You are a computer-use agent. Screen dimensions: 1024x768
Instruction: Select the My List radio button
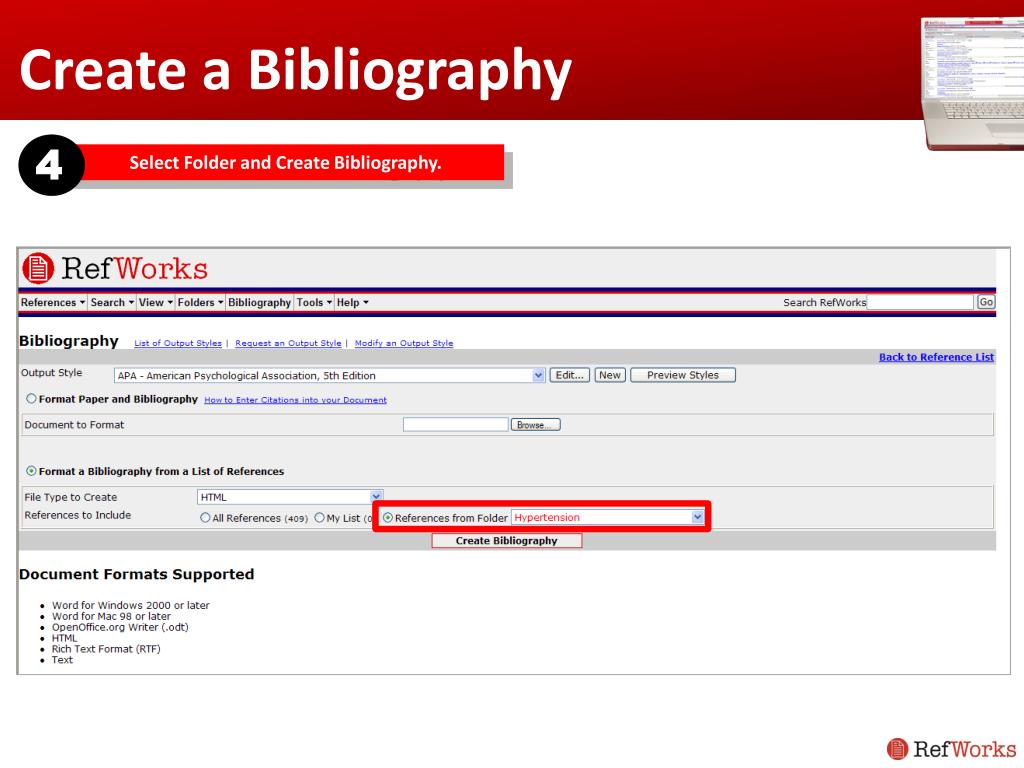(x=319, y=517)
